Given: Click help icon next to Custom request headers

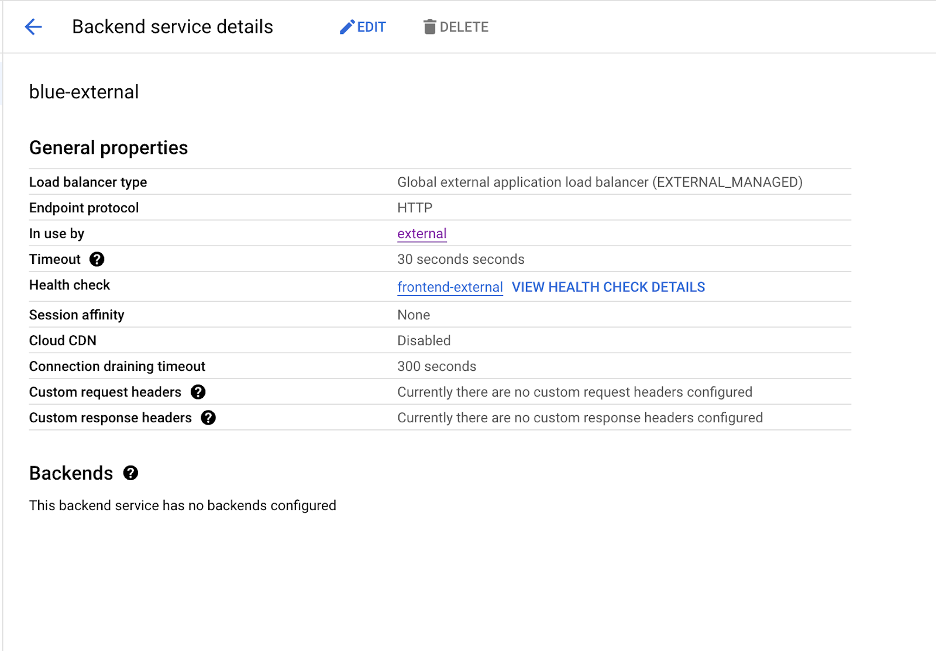Looking at the screenshot, I should (x=198, y=392).
